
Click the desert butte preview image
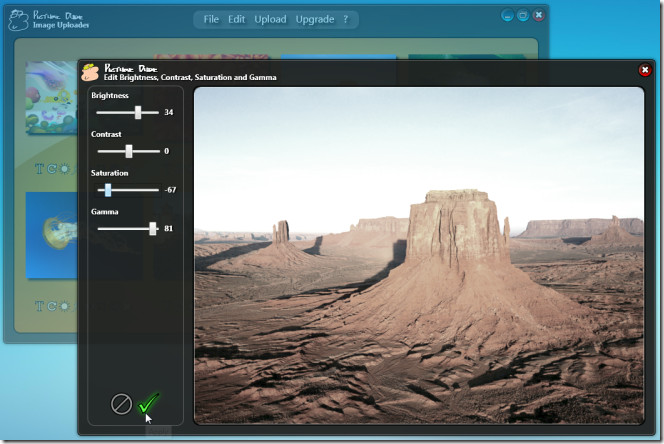click(x=419, y=255)
